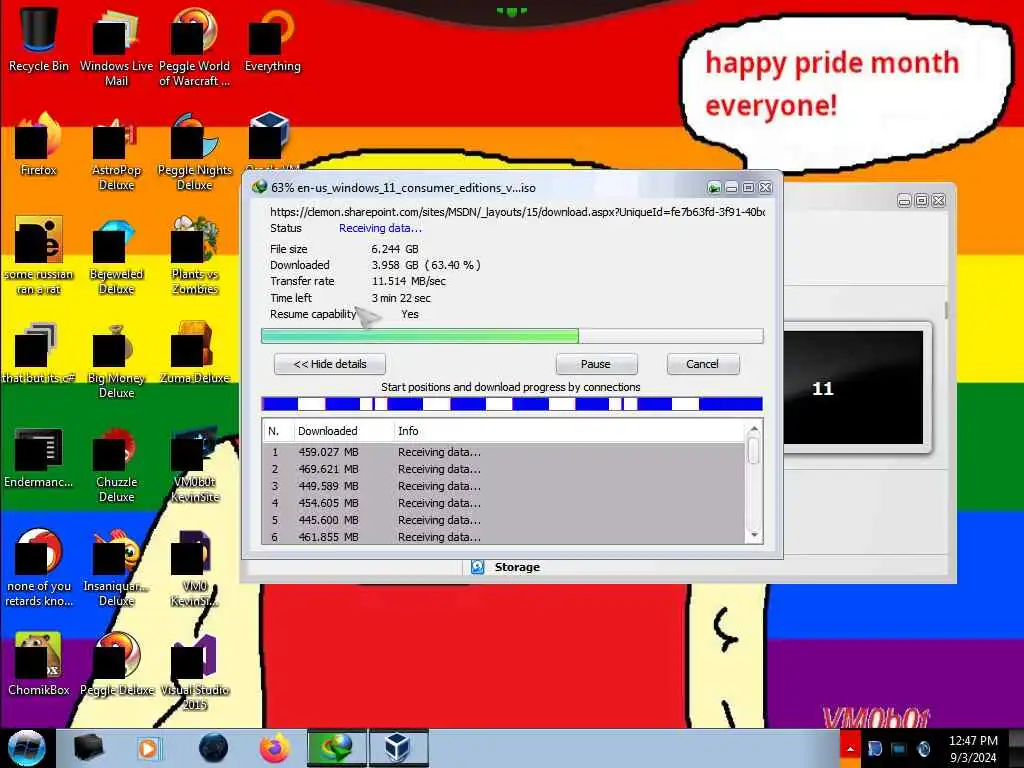Click the round dark blue taskbar icon
Viewport: 1024px width, 768px height.
[214, 748]
